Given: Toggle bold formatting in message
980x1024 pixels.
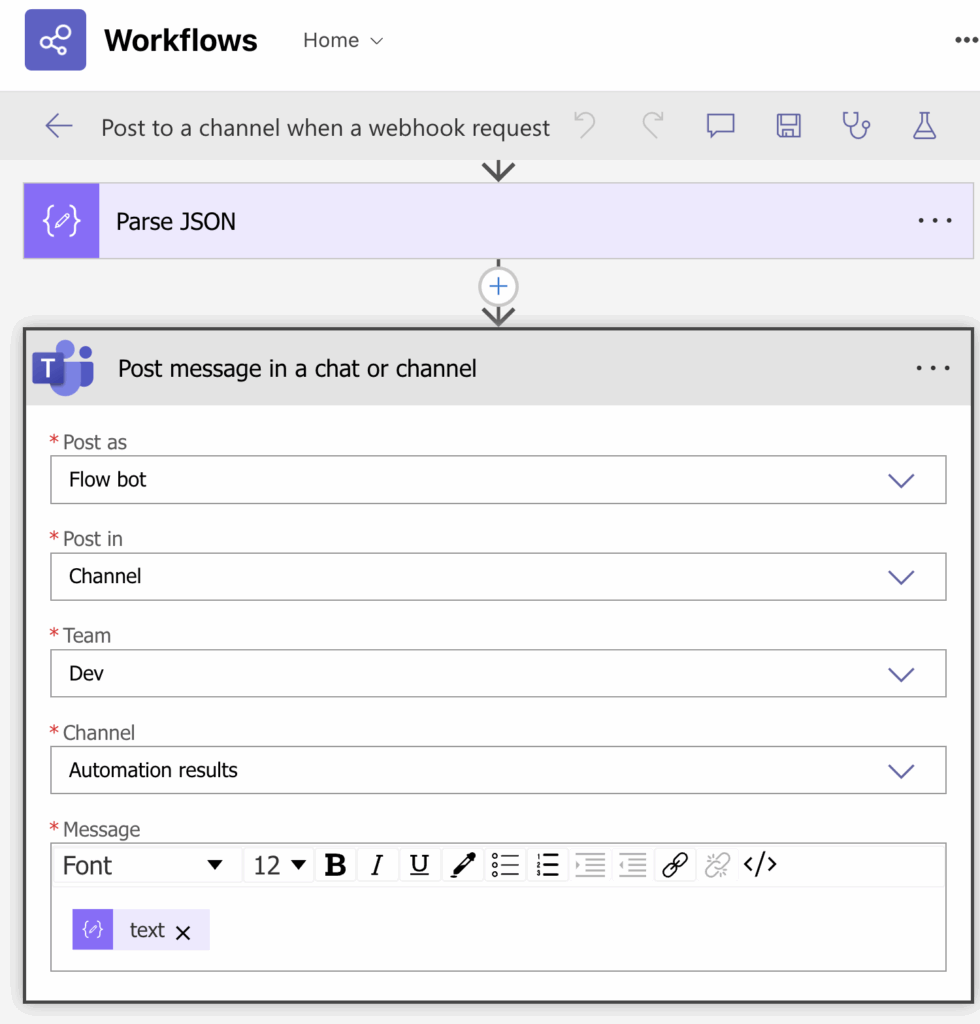Looking at the screenshot, I should coord(335,865).
